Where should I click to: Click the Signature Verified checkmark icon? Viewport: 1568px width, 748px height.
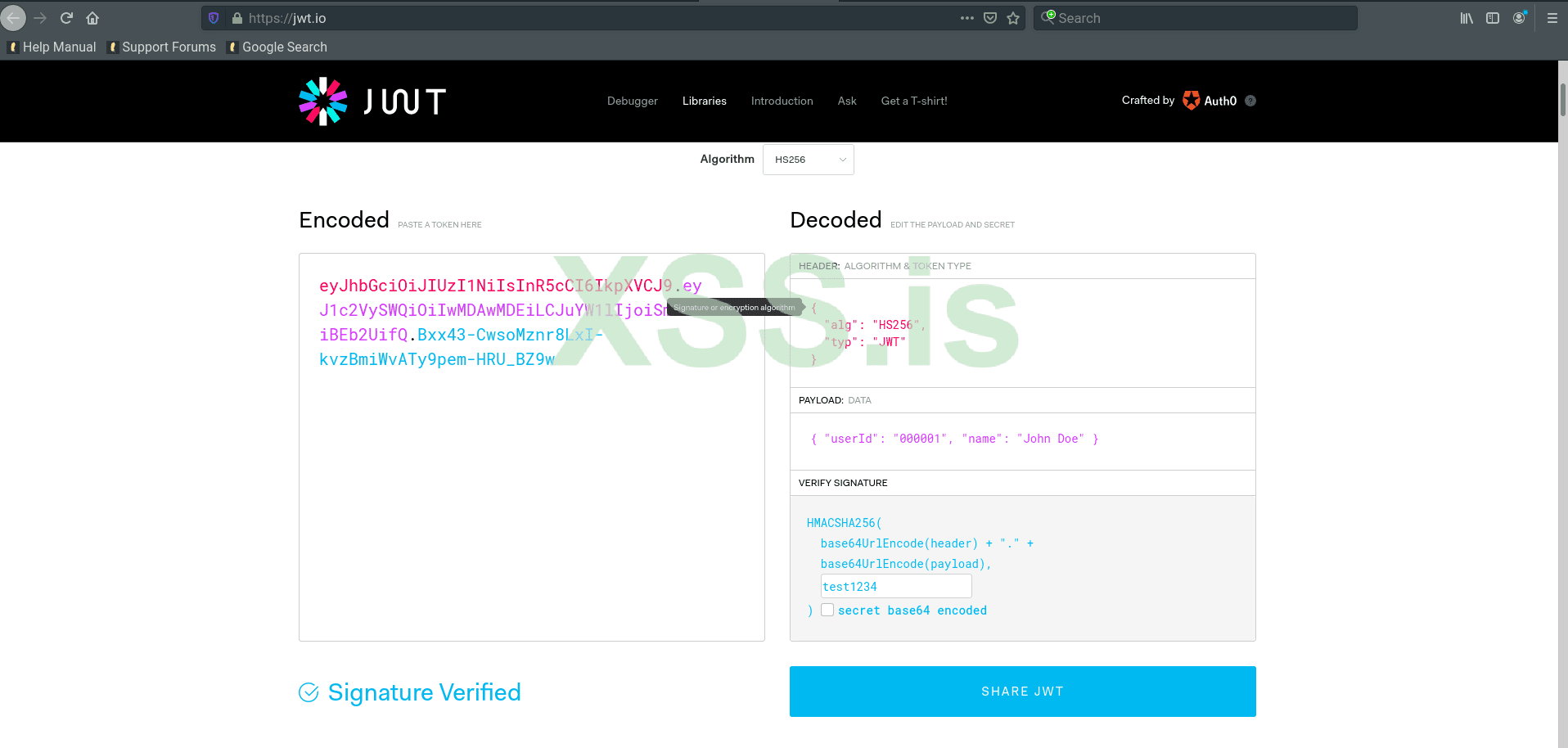click(309, 692)
